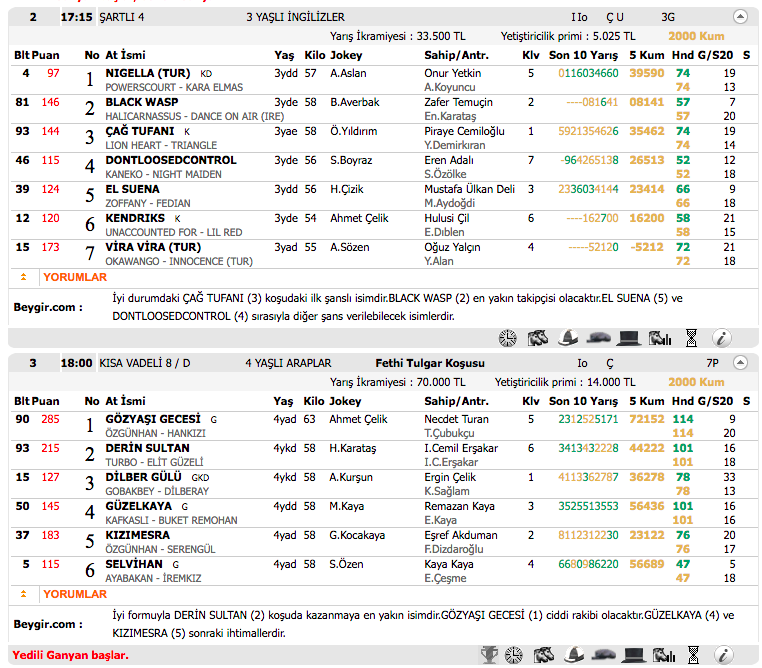Toggle YORUMLAR section under race 3
762x668 pixels.
point(74,594)
